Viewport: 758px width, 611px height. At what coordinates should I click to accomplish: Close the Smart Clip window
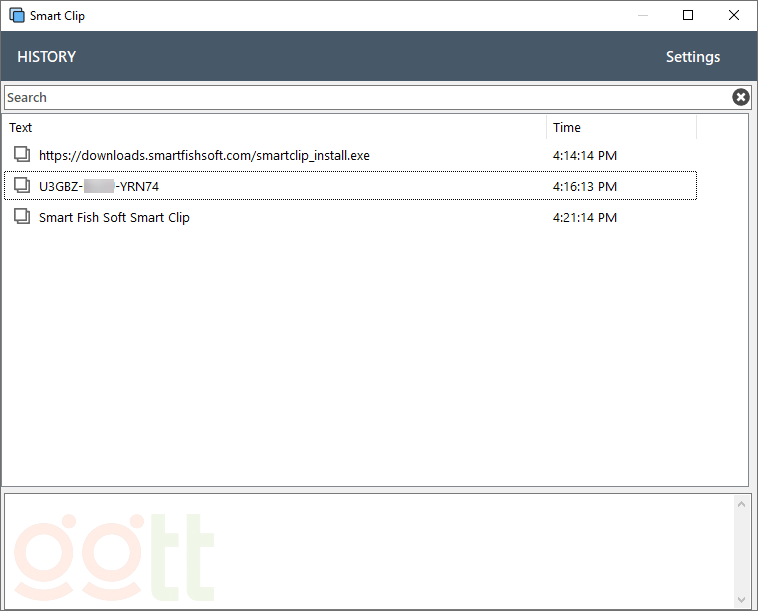click(x=734, y=15)
